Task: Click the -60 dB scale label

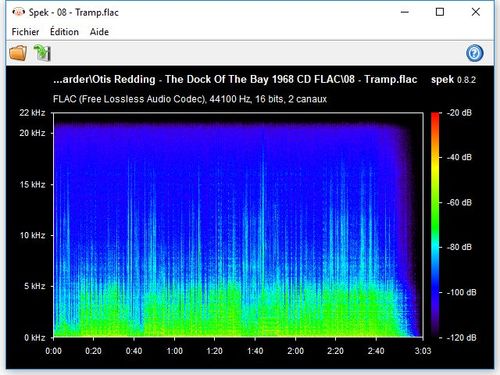Action: click(x=459, y=202)
